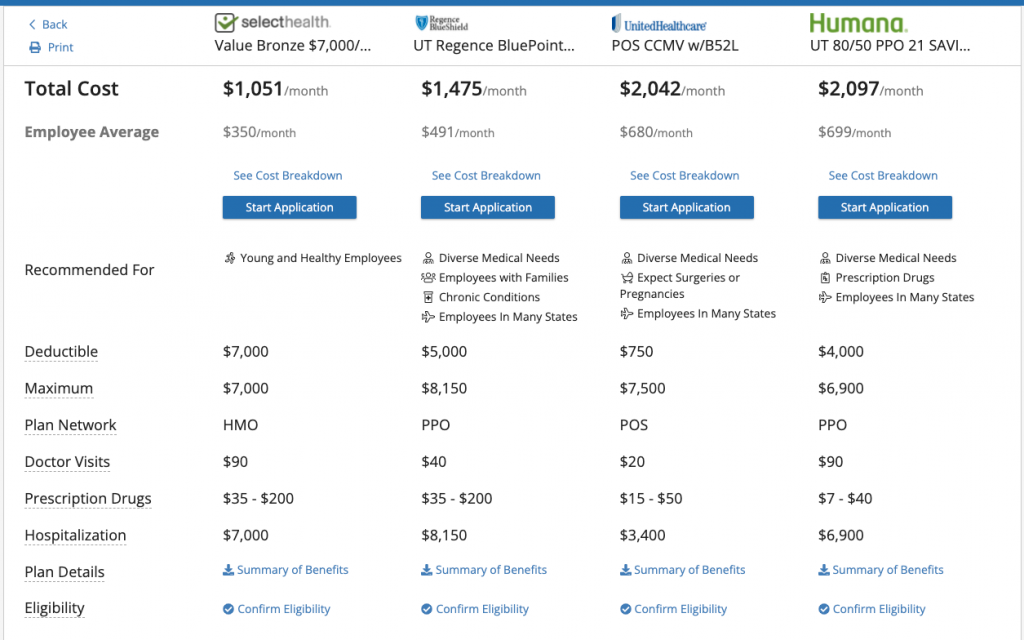Confirm Eligibility for UnitedHealthcare plan

pos(673,609)
